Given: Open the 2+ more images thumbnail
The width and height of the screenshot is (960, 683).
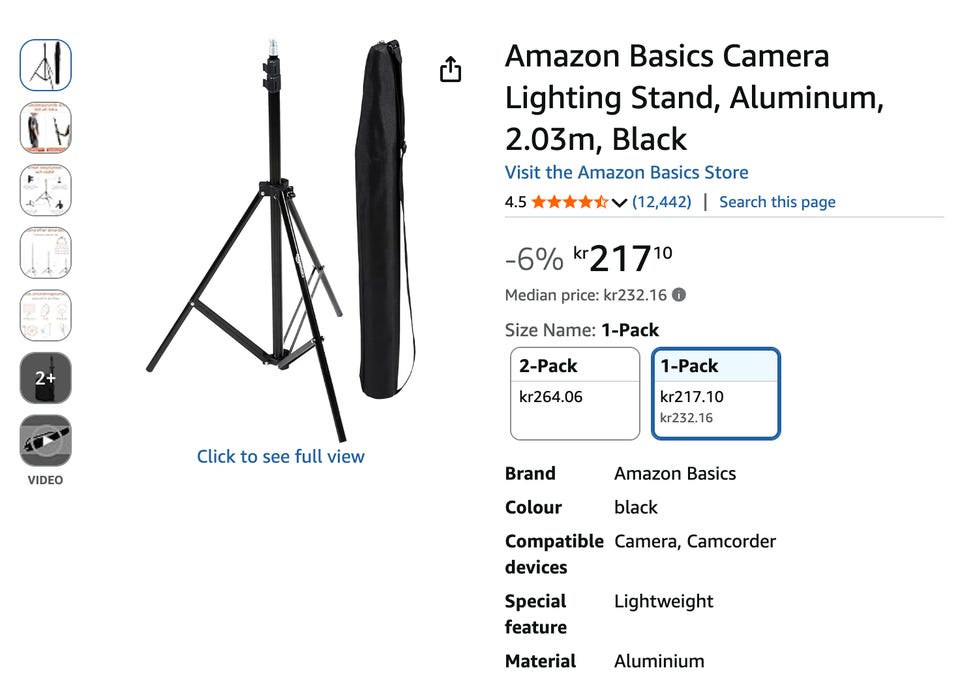Looking at the screenshot, I should pyautogui.click(x=46, y=378).
